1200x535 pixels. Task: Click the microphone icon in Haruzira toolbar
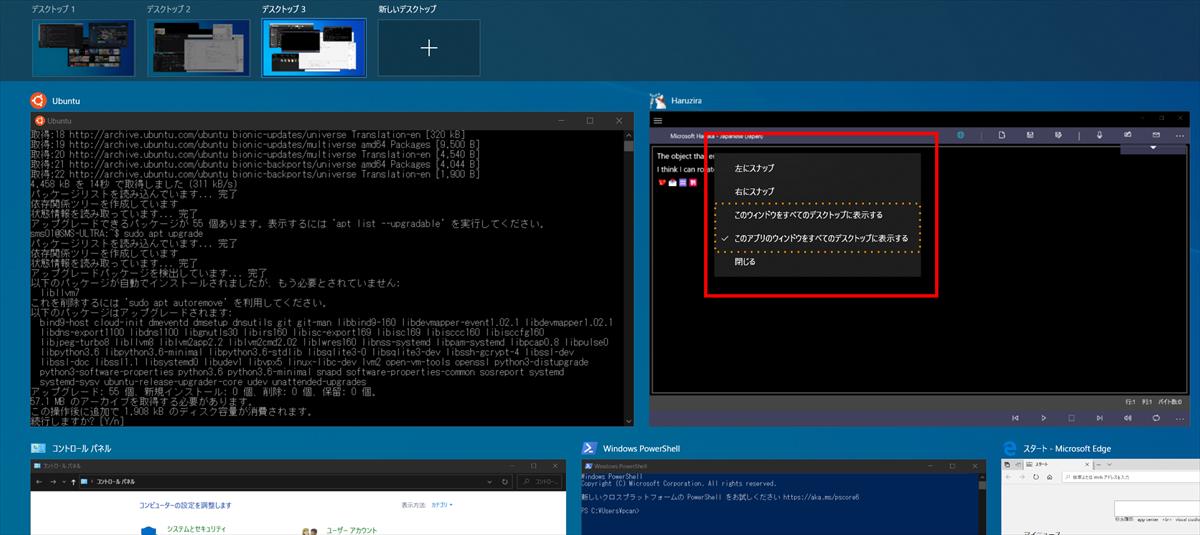tap(1099, 135)
